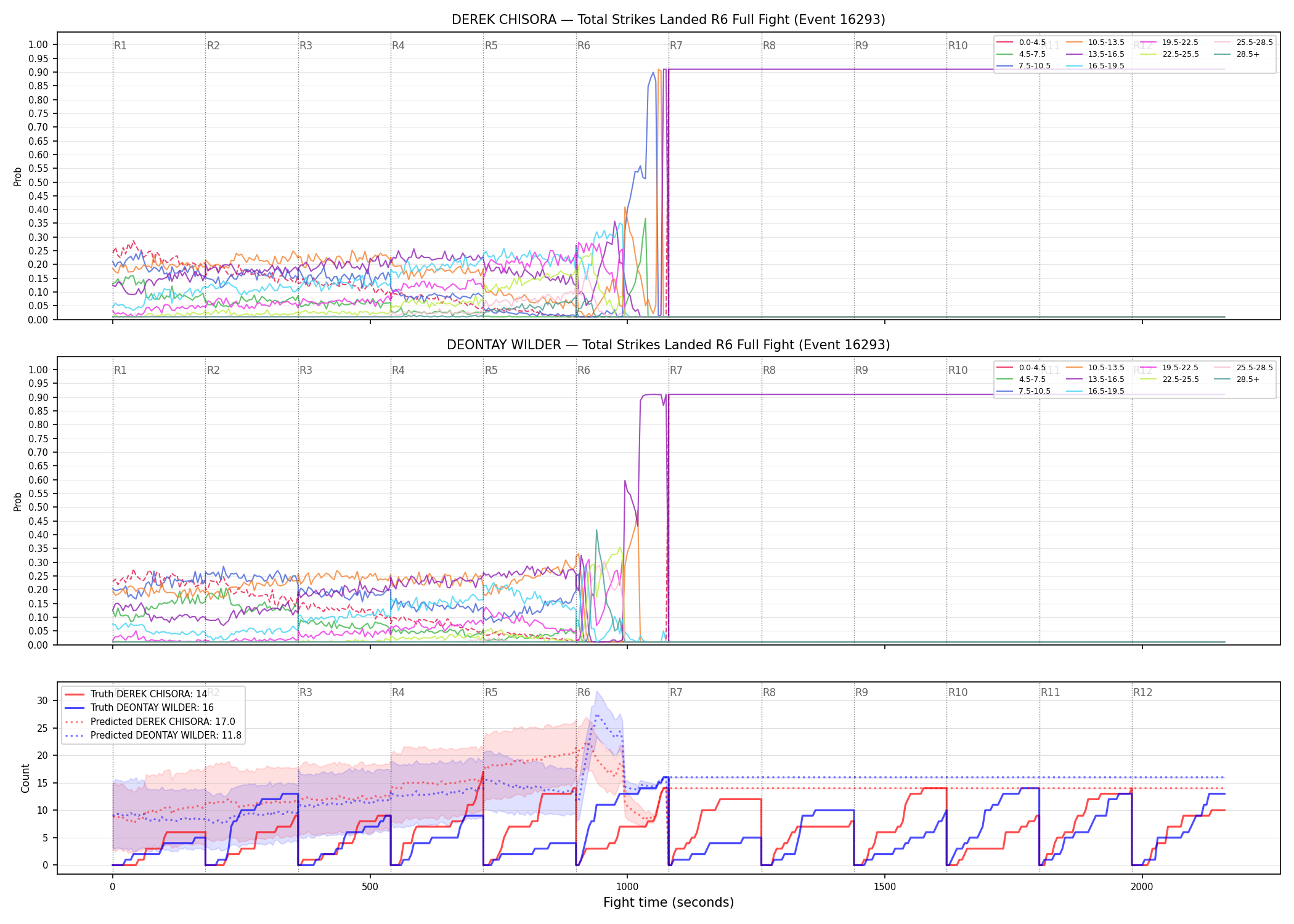This screenshot has width=1294, height=924.
Task: Click the R9 round marker in Chisora chart
Action: point(861,46)
